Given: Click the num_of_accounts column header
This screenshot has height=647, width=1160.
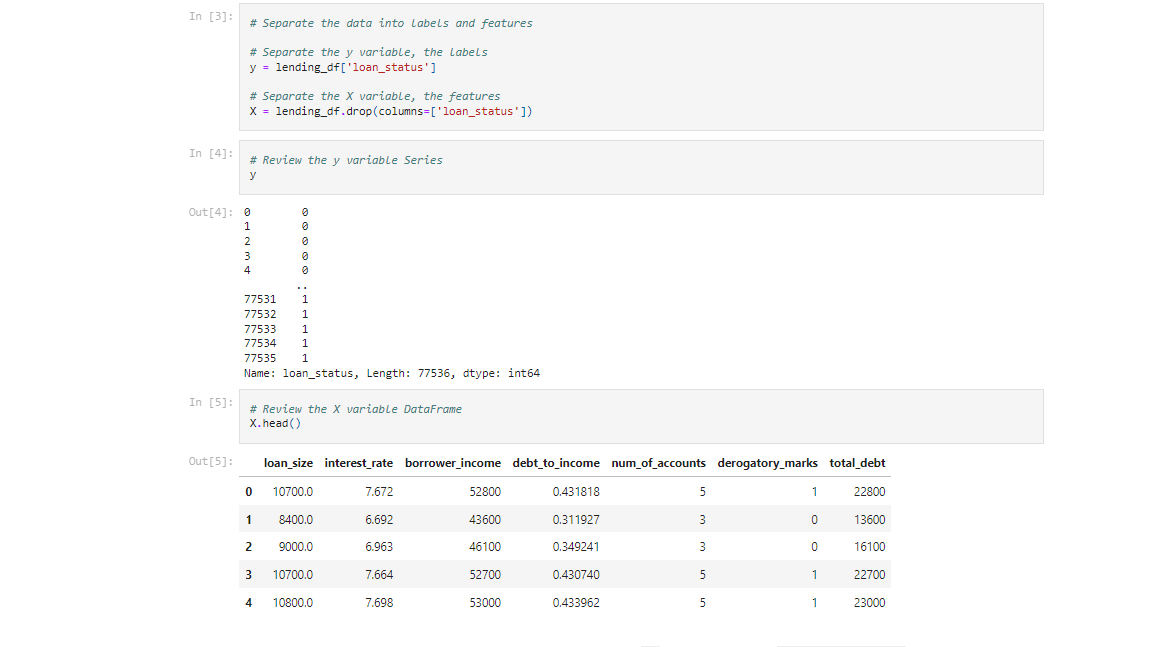Looking at the screenshot, I should point(658,463).
